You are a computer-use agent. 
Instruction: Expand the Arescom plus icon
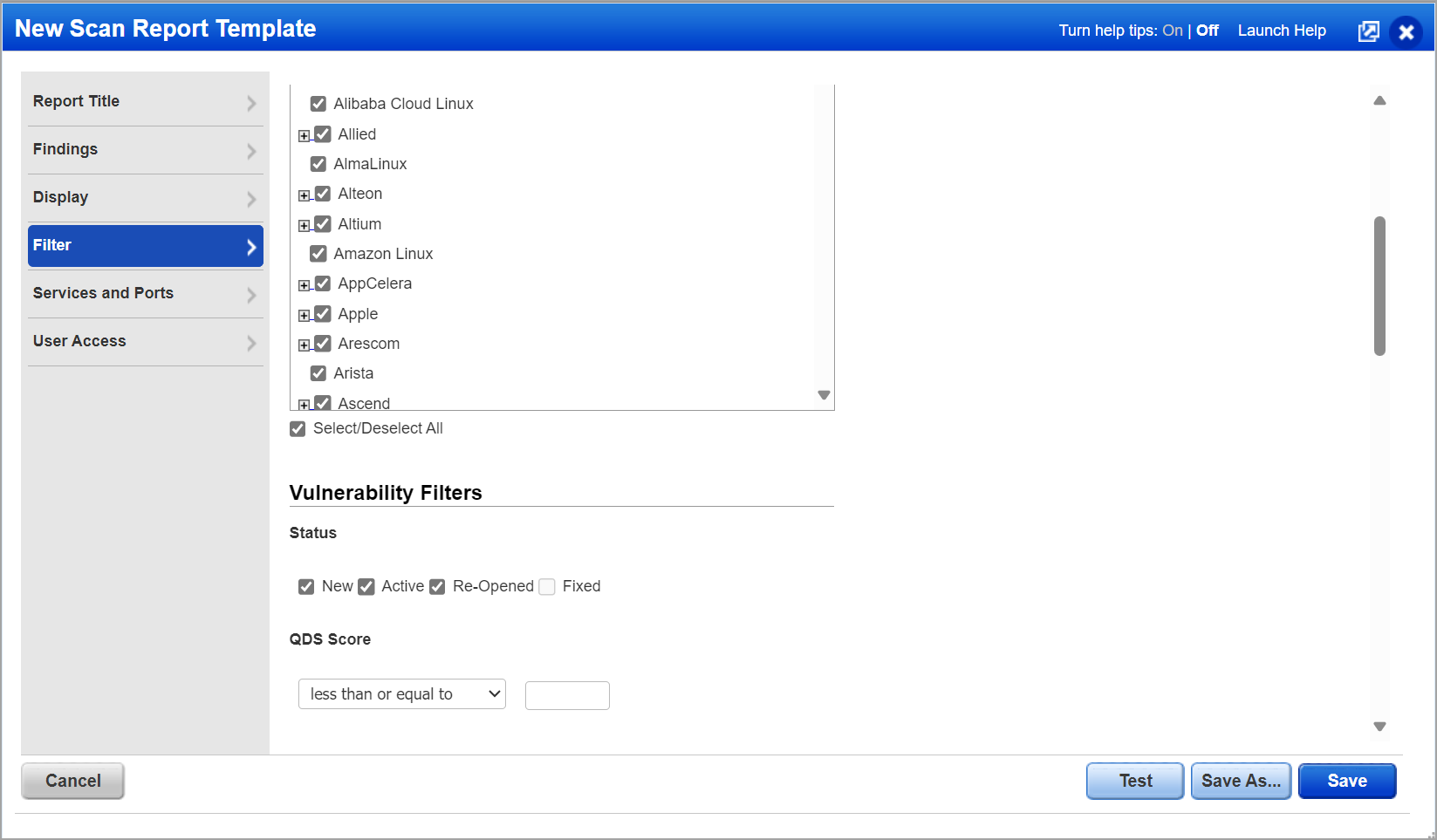point(304,345)
